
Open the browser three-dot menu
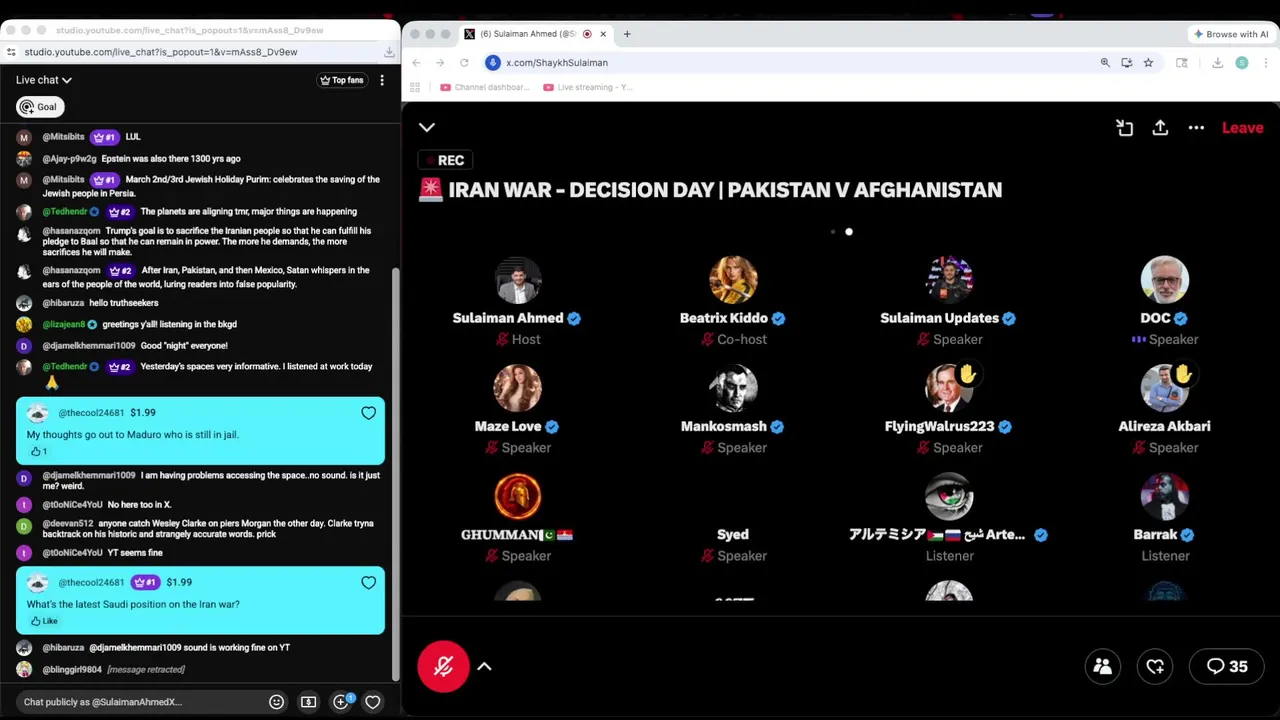point(1266,63)
